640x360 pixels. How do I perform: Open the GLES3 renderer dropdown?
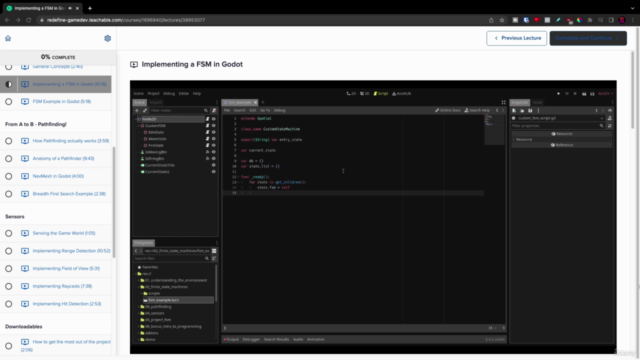[x=605, y=94]
